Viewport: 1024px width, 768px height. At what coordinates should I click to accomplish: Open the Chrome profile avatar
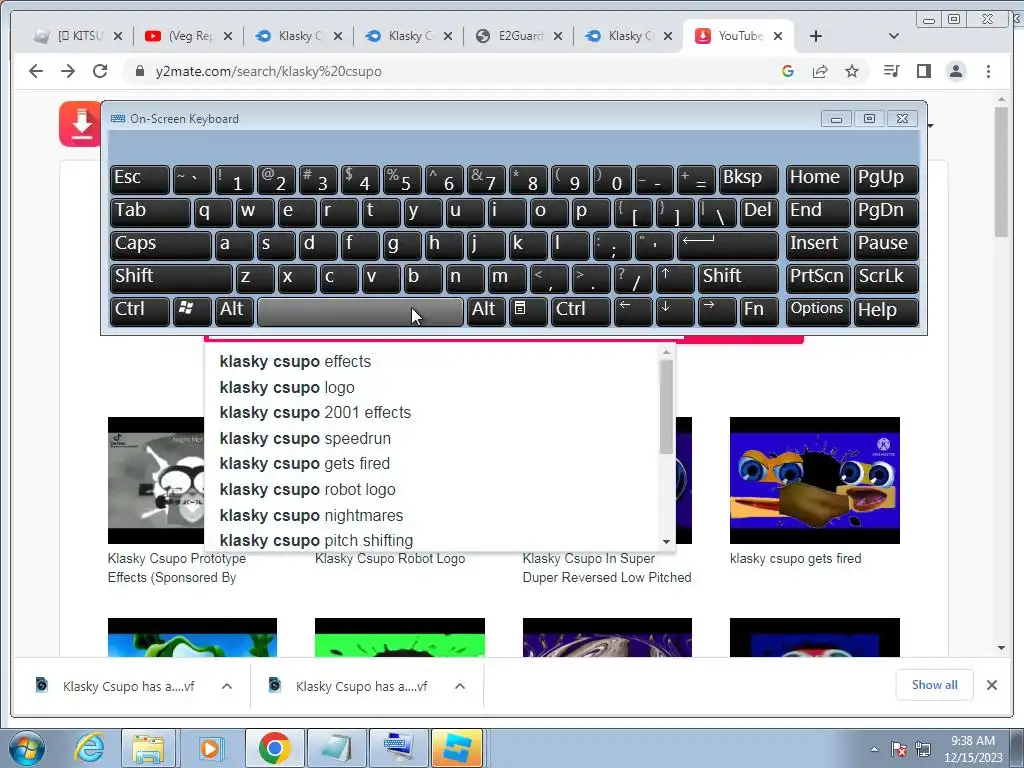tap(956, 71)
